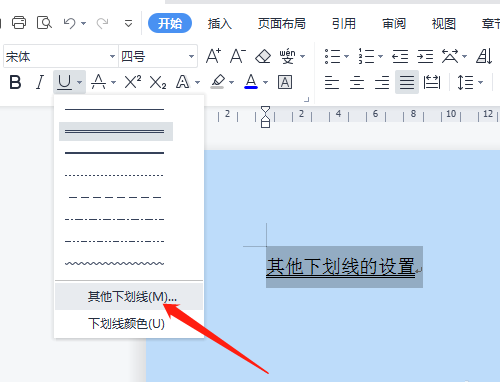Screen dimensions: 500x382
Task: Apply blue font color
Action: 251,82
